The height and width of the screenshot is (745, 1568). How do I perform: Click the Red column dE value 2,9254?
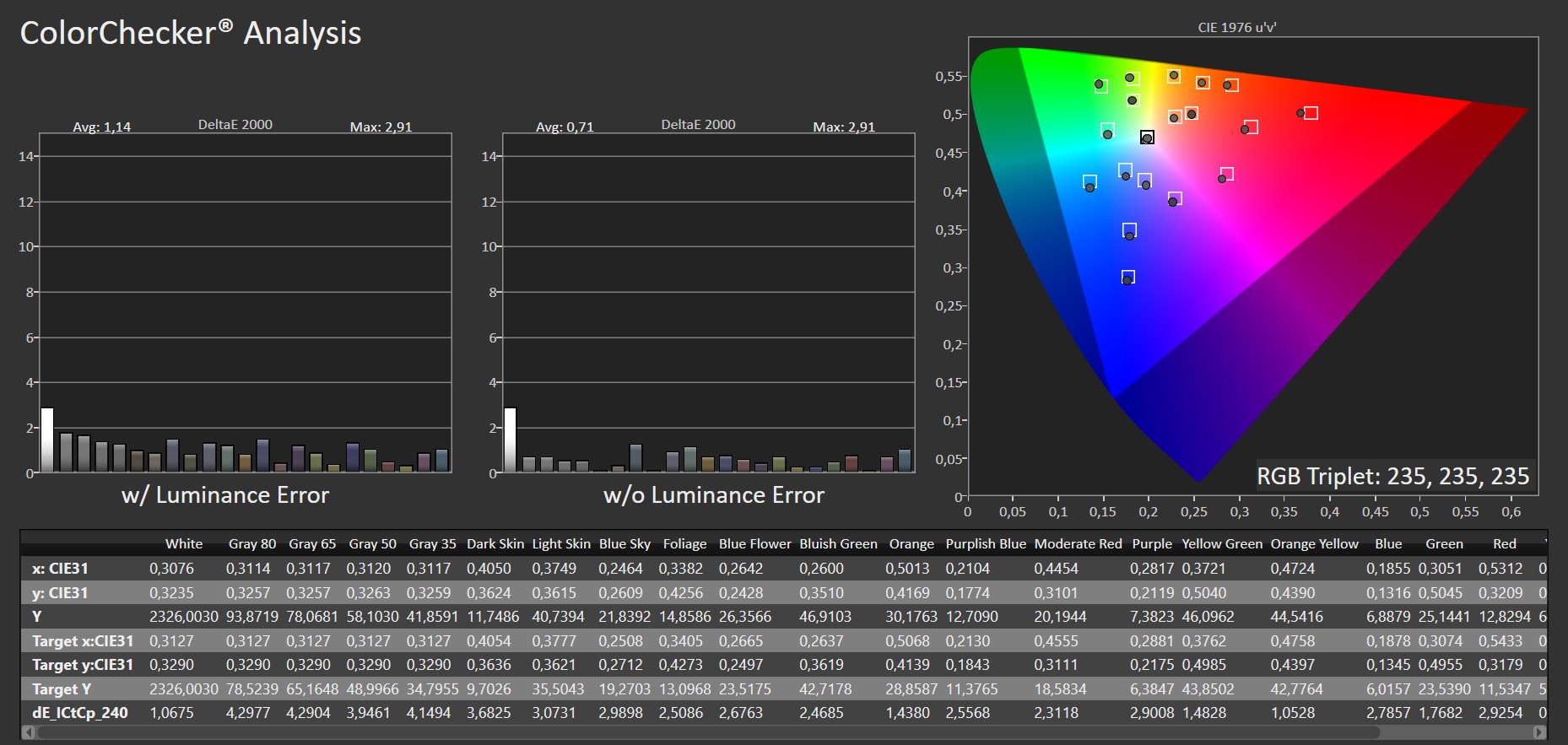(x=1500, y=713)
